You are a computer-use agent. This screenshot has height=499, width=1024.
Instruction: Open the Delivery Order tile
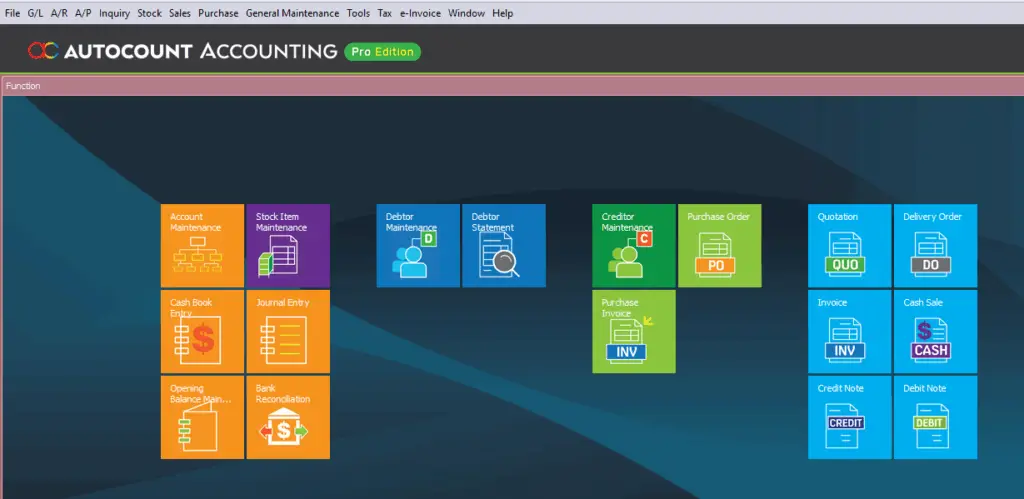click(x=936, y=246)
